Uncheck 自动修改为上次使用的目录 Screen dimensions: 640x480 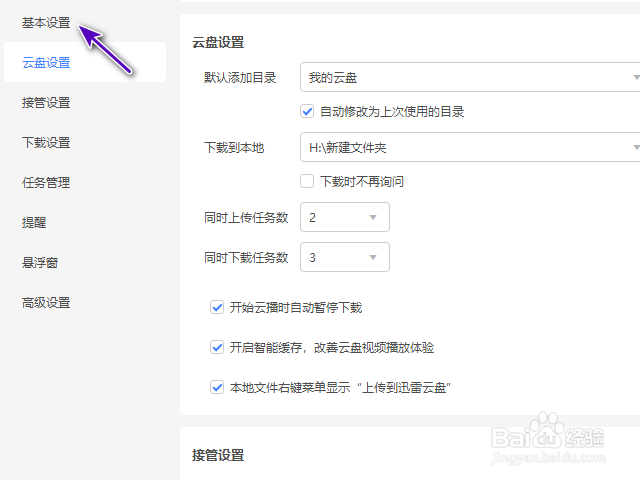tap(308, 111)
